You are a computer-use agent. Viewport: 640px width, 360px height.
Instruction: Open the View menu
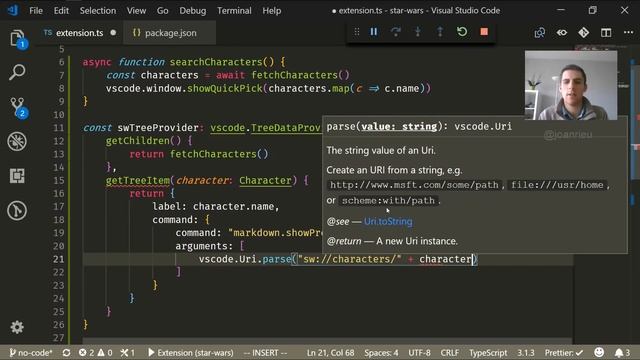click(136, 11)
